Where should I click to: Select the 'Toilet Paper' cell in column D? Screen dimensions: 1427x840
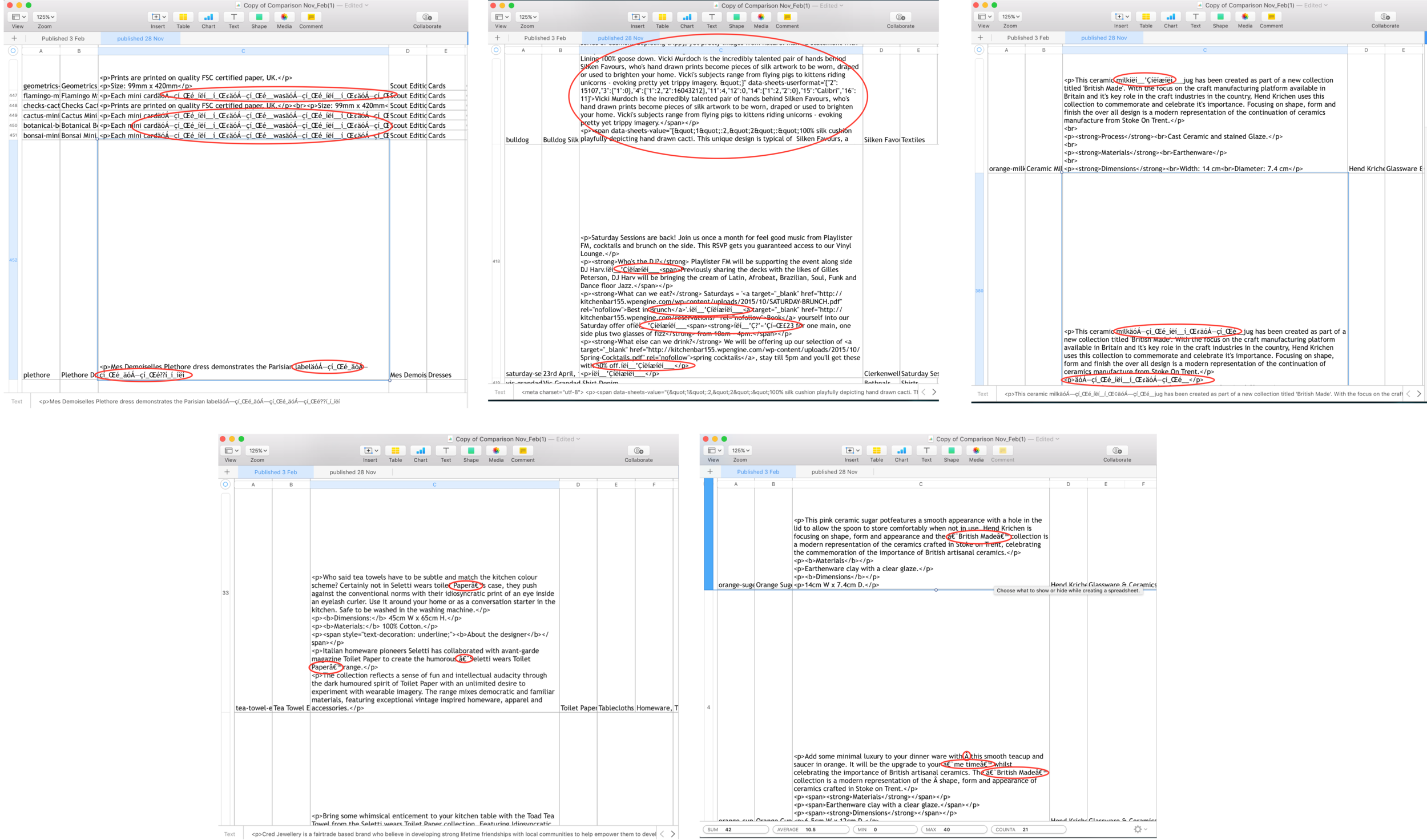[578, 708]
